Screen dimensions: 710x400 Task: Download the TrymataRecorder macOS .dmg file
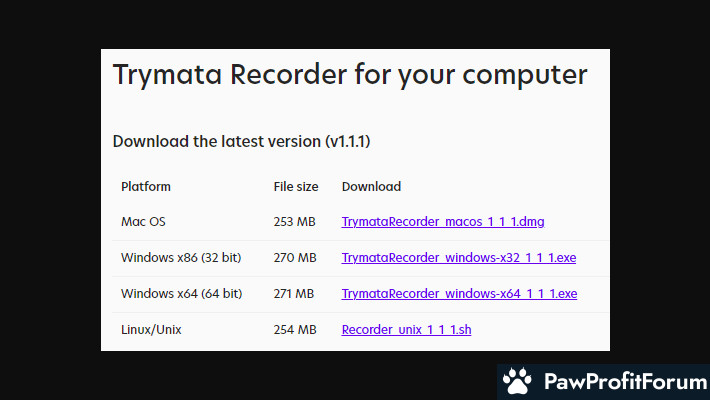tap(443, 221)
